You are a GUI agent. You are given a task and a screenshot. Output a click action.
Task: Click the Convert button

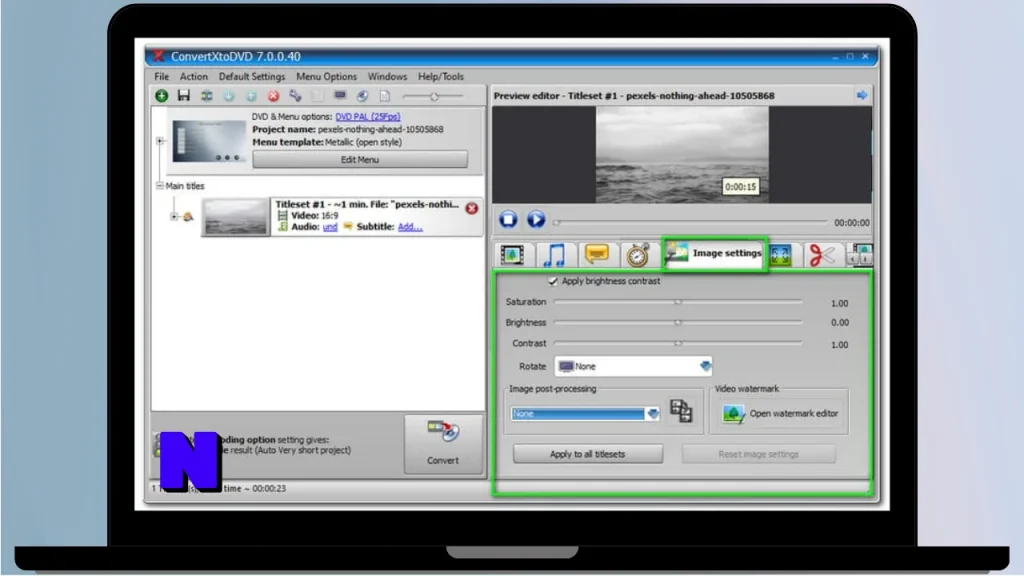tap(443, 444)
